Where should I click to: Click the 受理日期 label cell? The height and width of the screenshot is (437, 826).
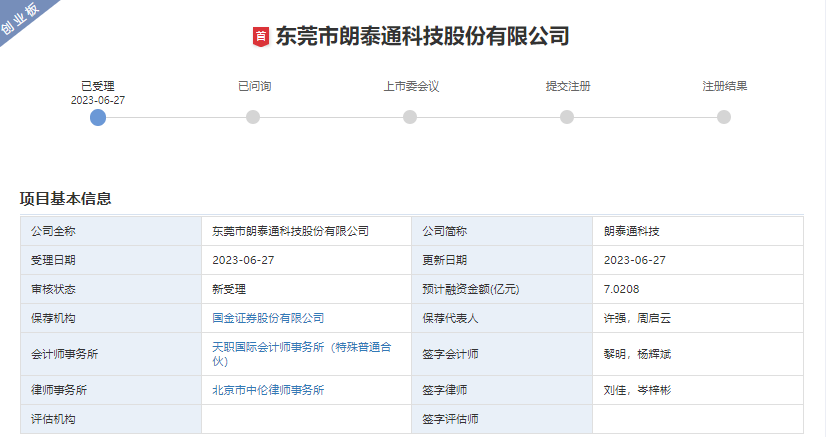(x=111, y=260)
